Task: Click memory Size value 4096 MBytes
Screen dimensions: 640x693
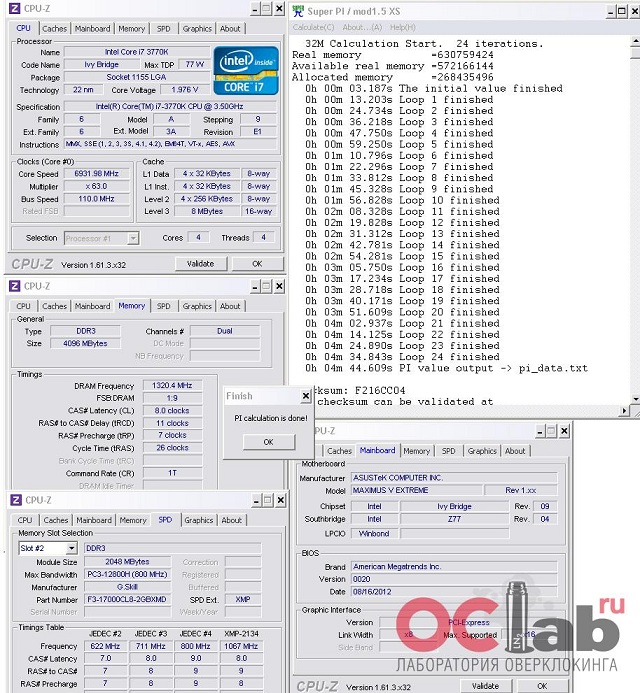Action: tap(85, 343)
